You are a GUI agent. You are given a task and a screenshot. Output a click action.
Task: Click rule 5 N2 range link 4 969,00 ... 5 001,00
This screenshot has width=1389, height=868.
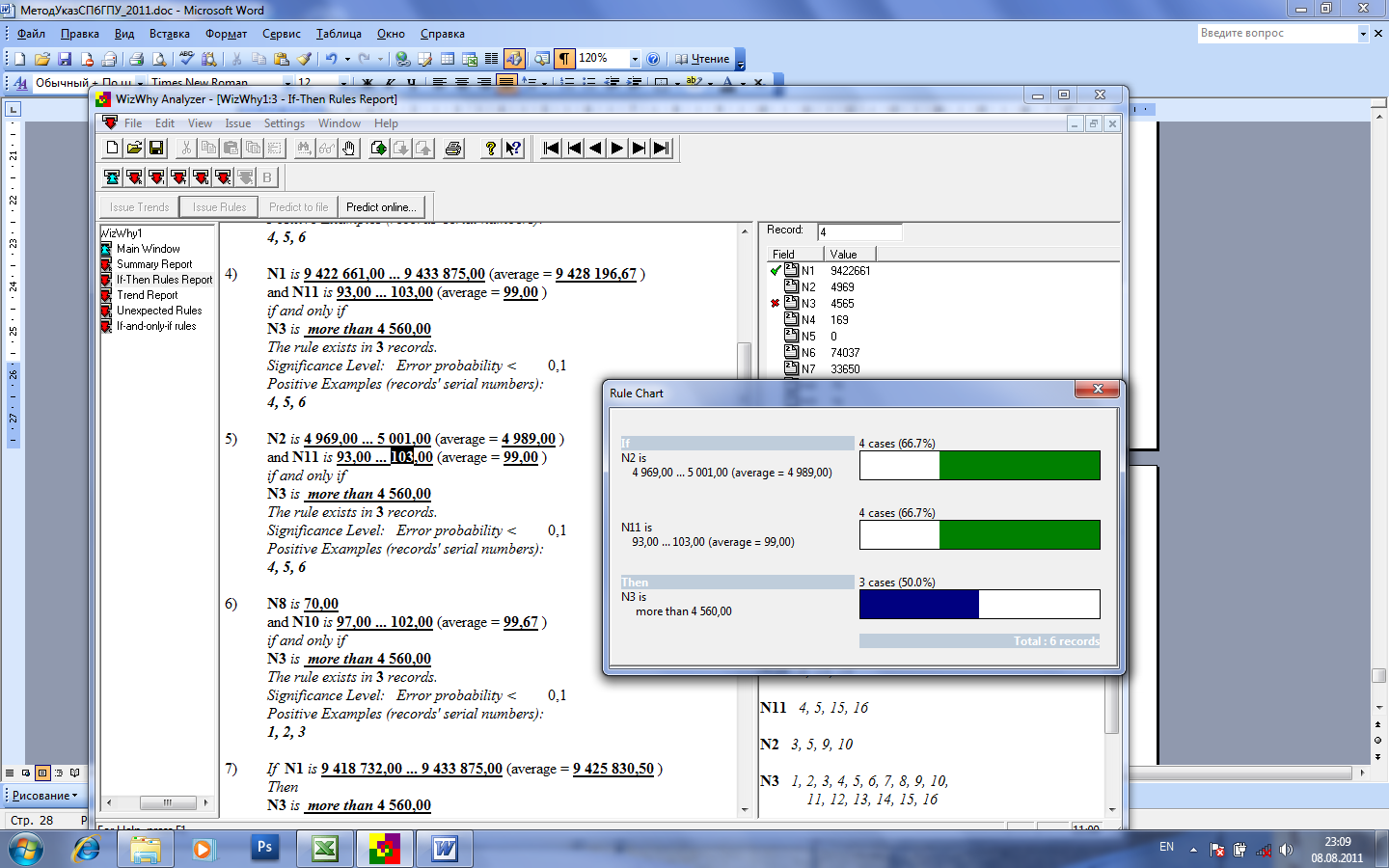click(368, 439)
